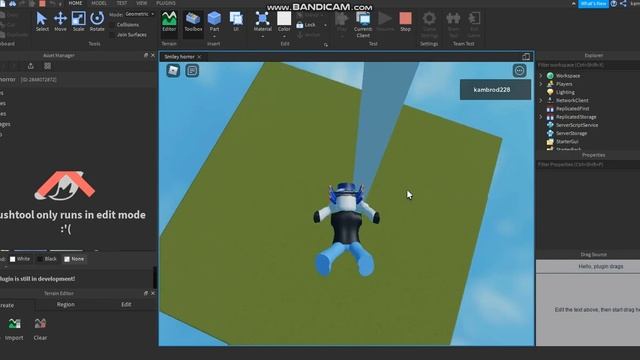Open the UI insert tool
Viewport: 640px width, 360px height.
pos(236,22)
